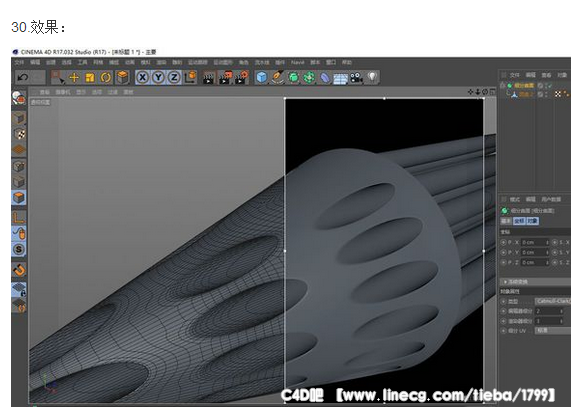
Task: Switch to the 坐标 attributes tab
Action: [x=519, y=221]
